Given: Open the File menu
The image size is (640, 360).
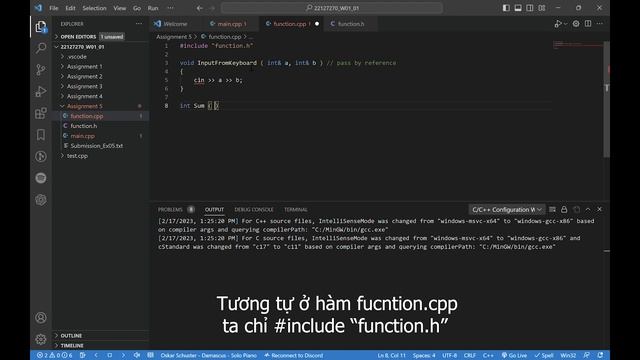Looking at the screenshot, I should click(53, 8).
